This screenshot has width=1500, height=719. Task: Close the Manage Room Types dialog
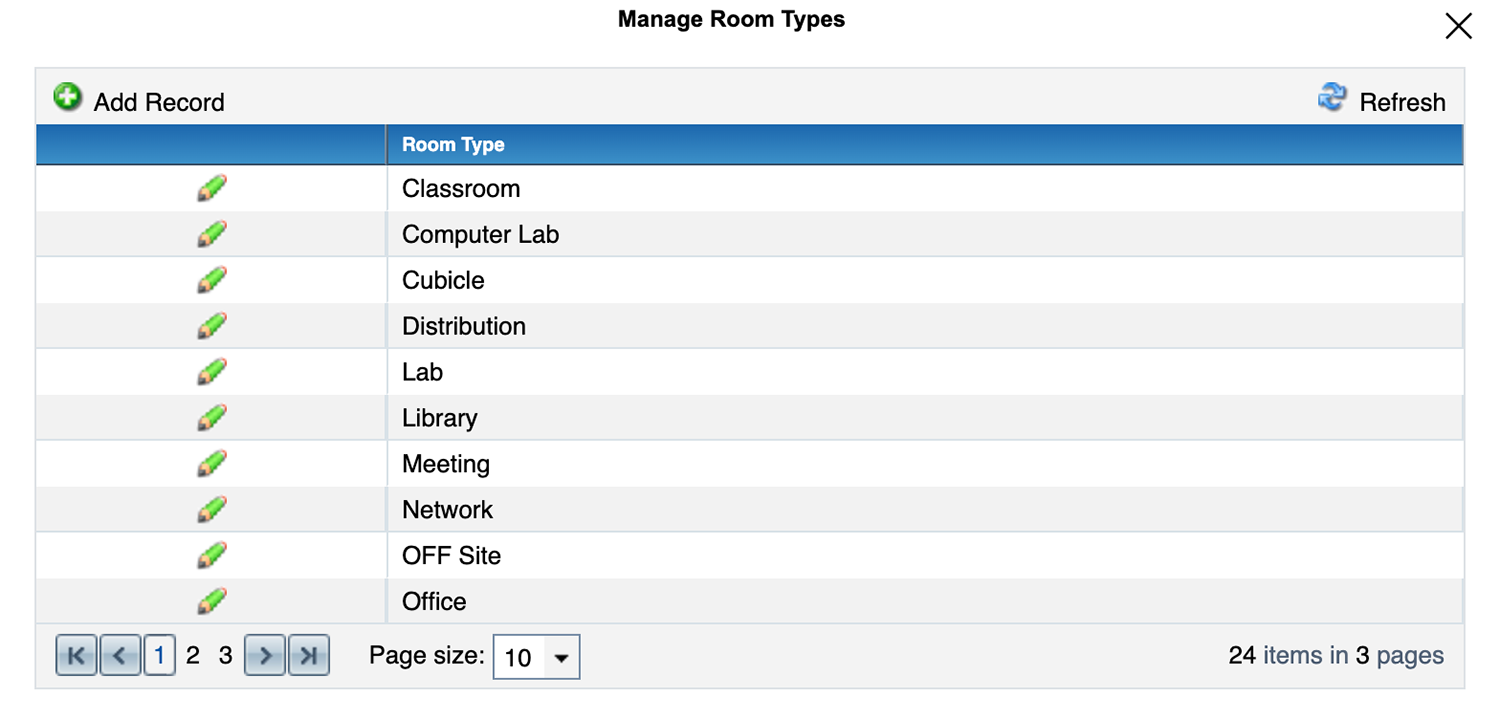(1459, 26)
